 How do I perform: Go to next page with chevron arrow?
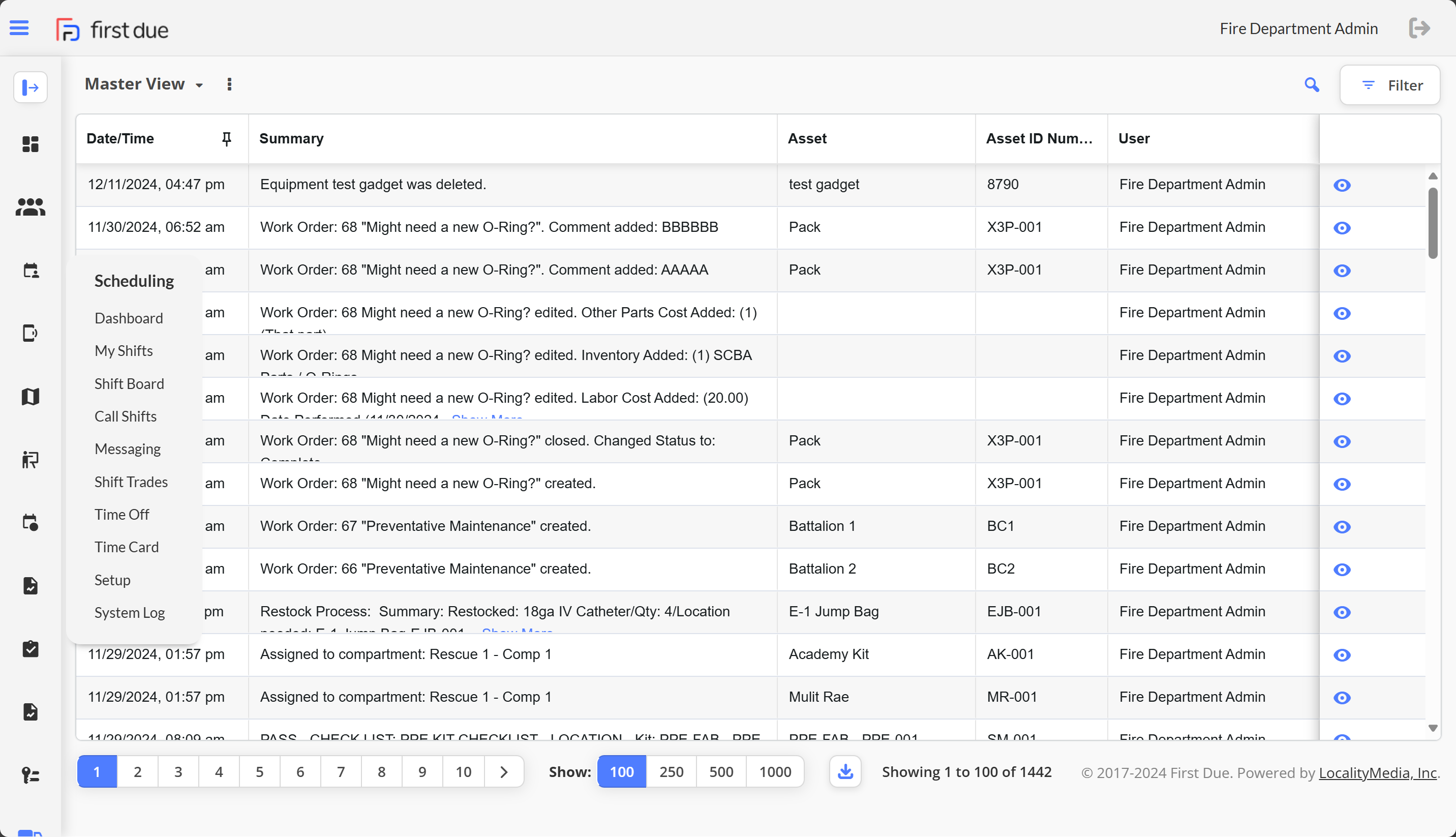[x=504, y=771]
